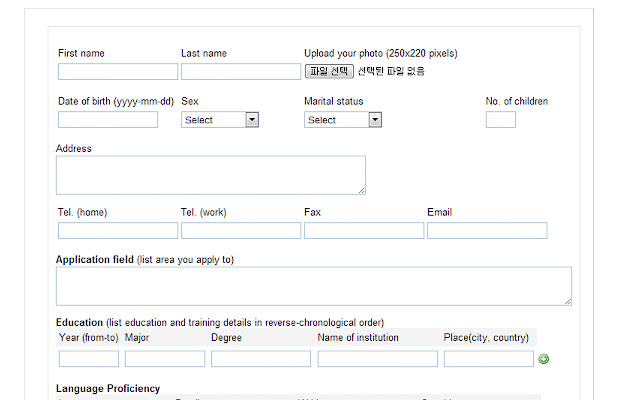Click the Major input in Education

(x=164, y=359)
